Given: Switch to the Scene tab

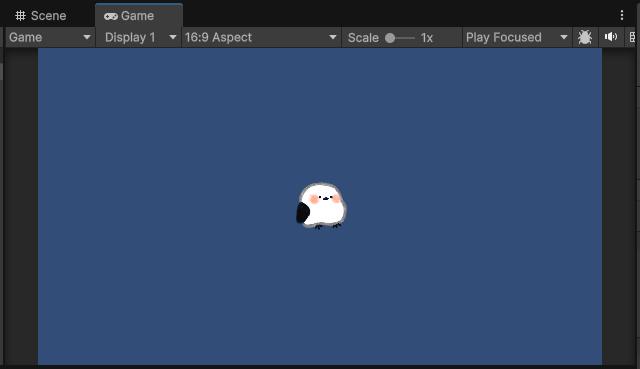Looking at the screenshot, I should [x=40, y=16].
